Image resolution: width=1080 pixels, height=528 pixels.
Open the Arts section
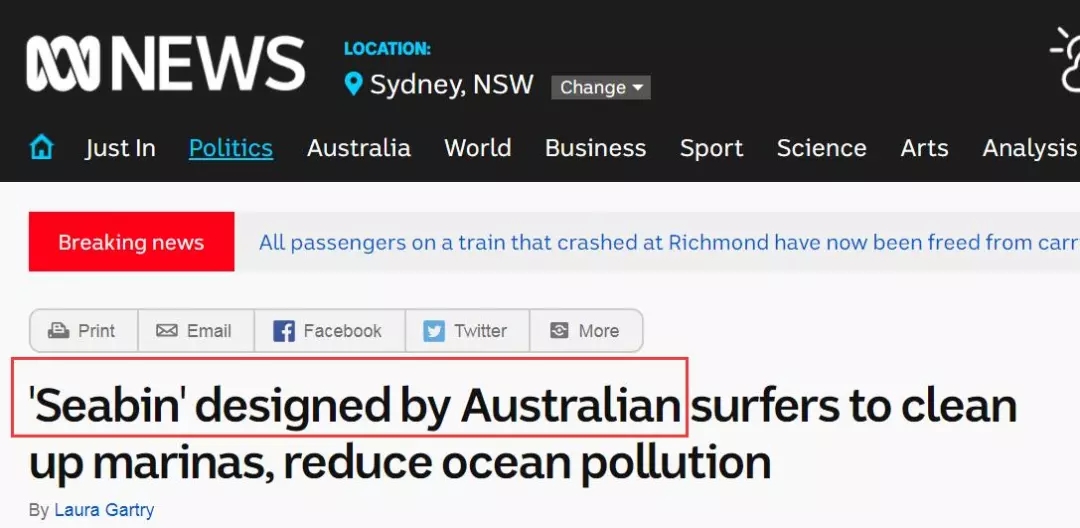(x=924, y=148)
